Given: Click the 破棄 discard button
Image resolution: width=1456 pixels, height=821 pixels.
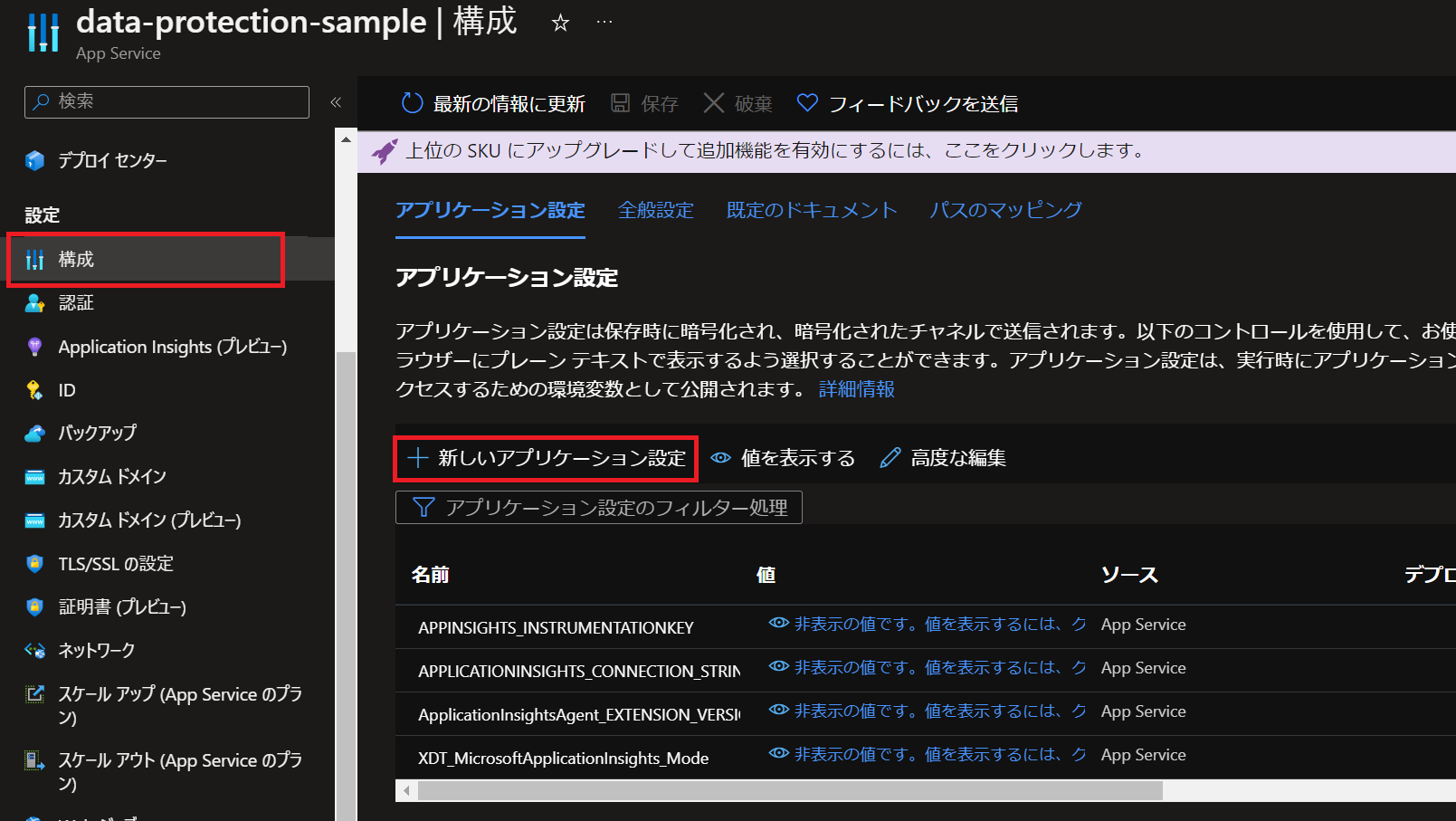Looking at the screenshot, I should coord(738,104).
